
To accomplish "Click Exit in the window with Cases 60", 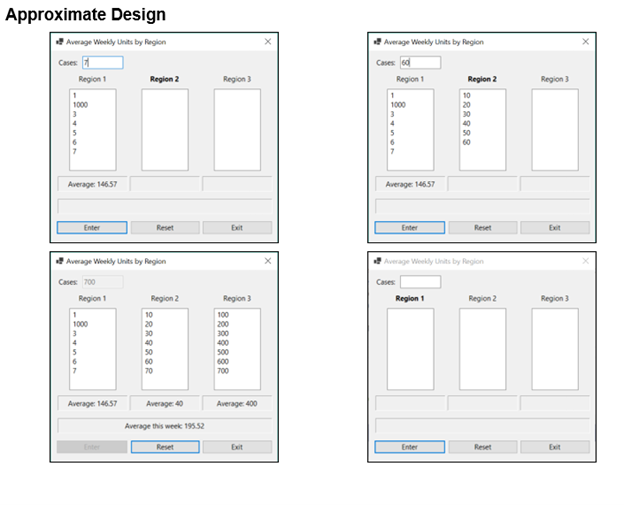I will coord(555,228).
